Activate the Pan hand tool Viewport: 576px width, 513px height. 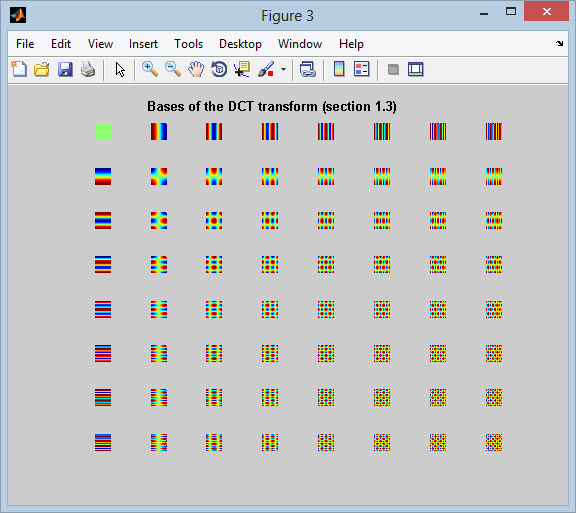coord(196,69)
